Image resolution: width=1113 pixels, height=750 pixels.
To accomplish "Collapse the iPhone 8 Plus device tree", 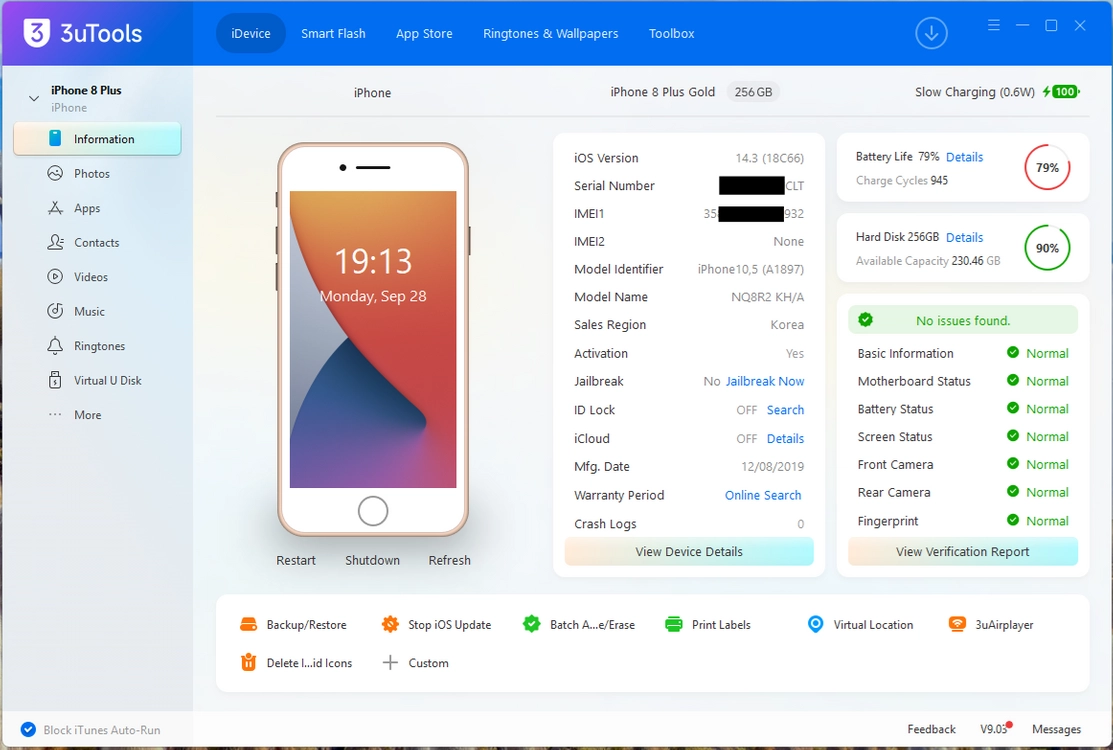I will [x=33, y=98].
